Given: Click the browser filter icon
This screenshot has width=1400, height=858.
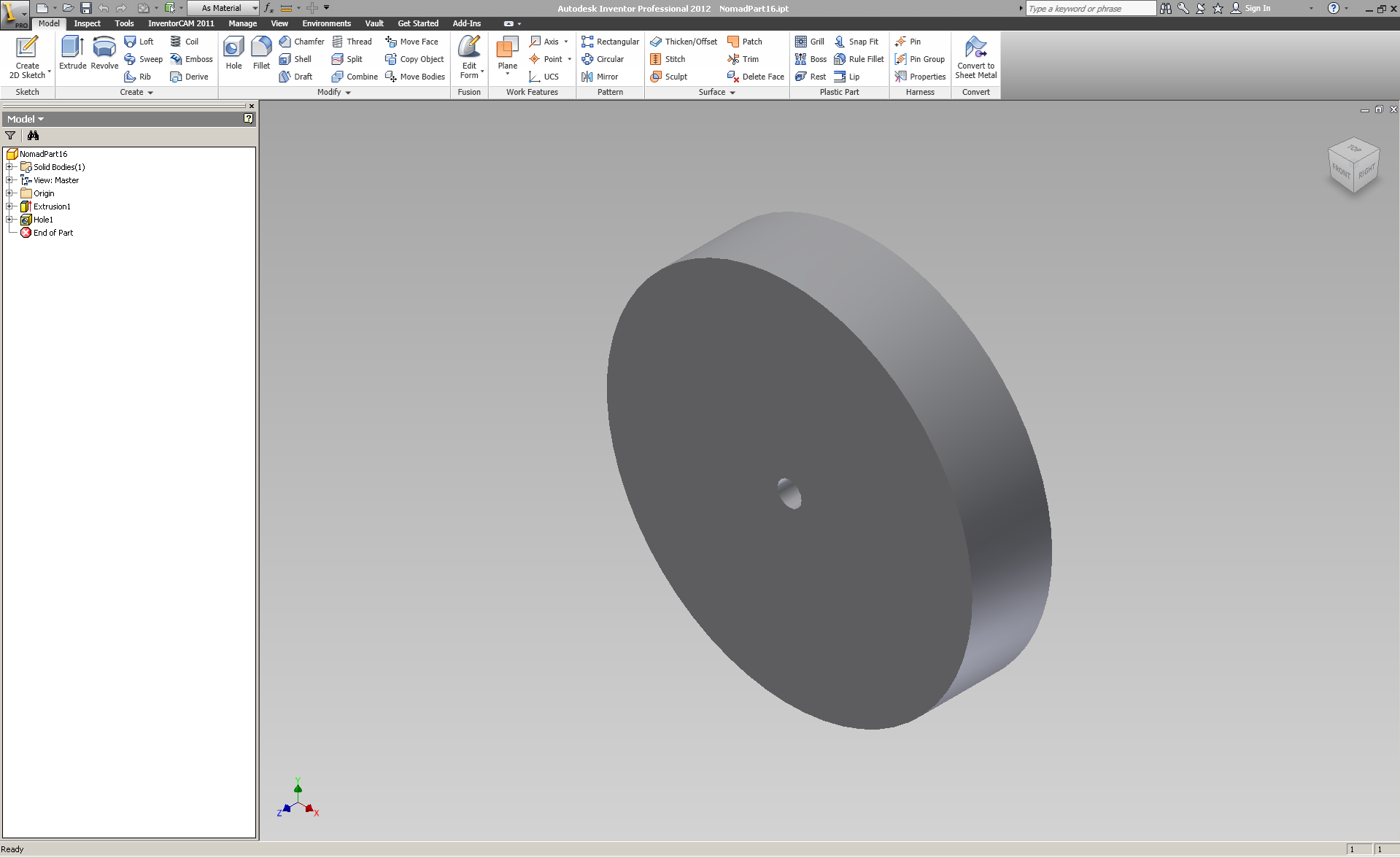Looking at the screenshot, I should pyautogui.click(x=10, y=136).
